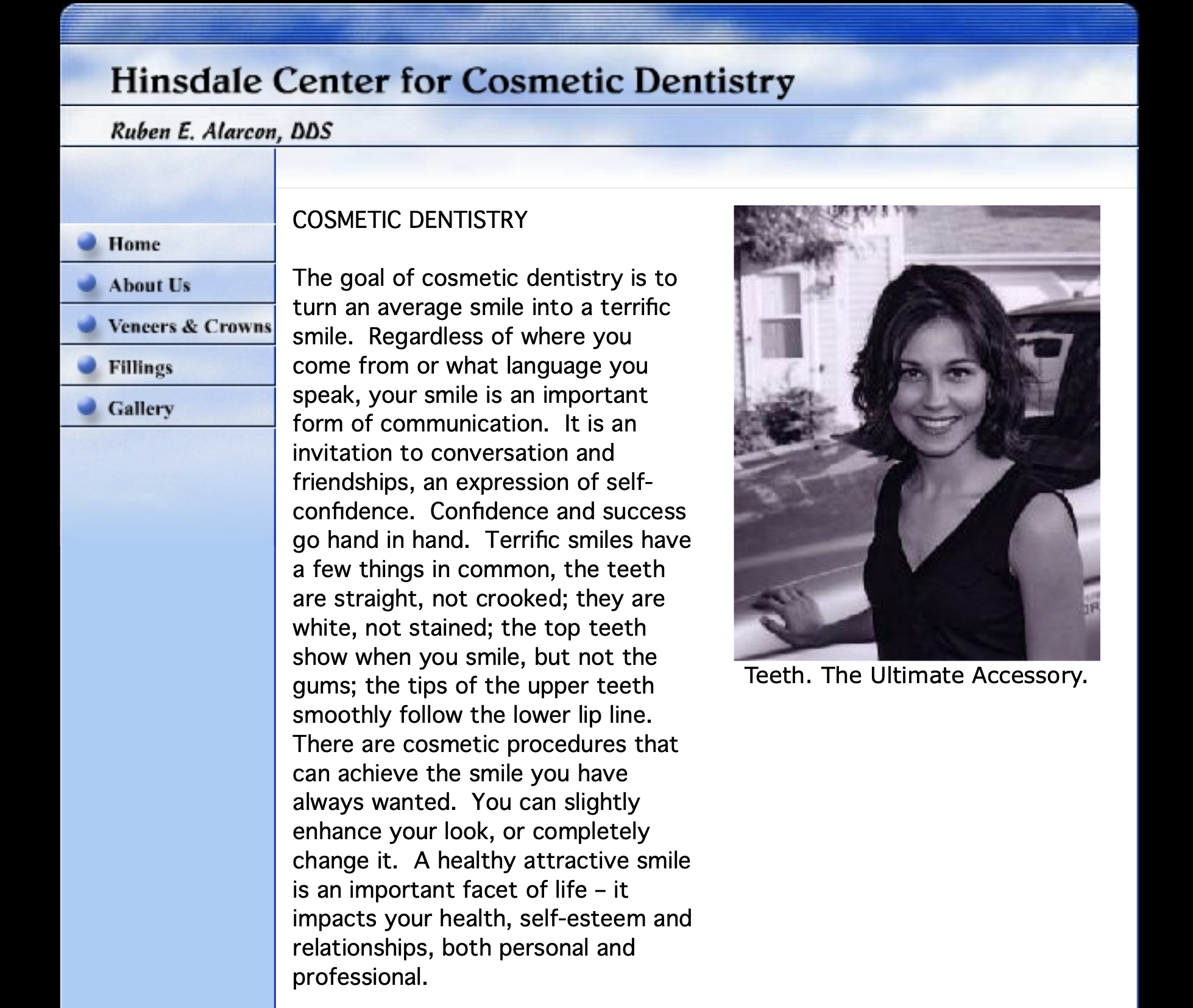Click the blue ball icon beside Home
1193x1008 pixels.
(88, 243)
